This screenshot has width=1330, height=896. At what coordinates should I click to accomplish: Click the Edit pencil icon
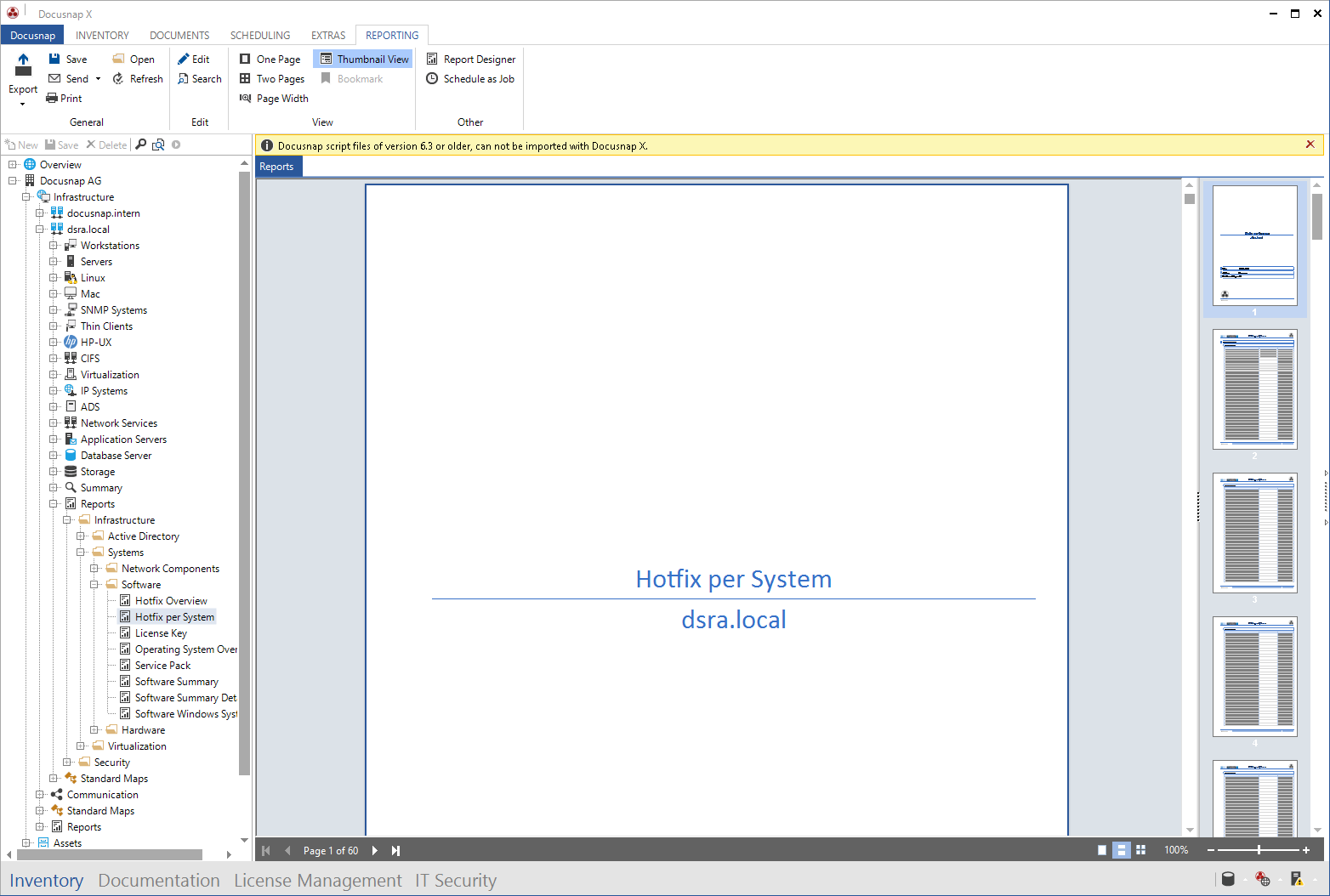[183, 59]
